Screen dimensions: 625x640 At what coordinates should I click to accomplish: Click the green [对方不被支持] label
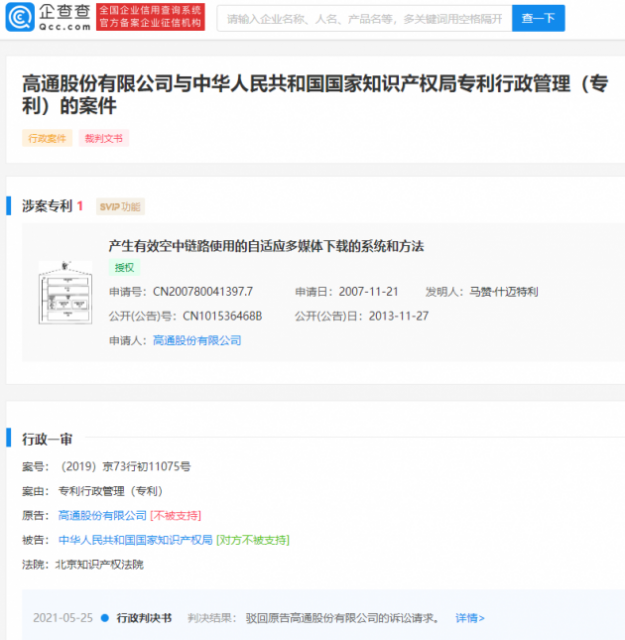tap(253, 540)
